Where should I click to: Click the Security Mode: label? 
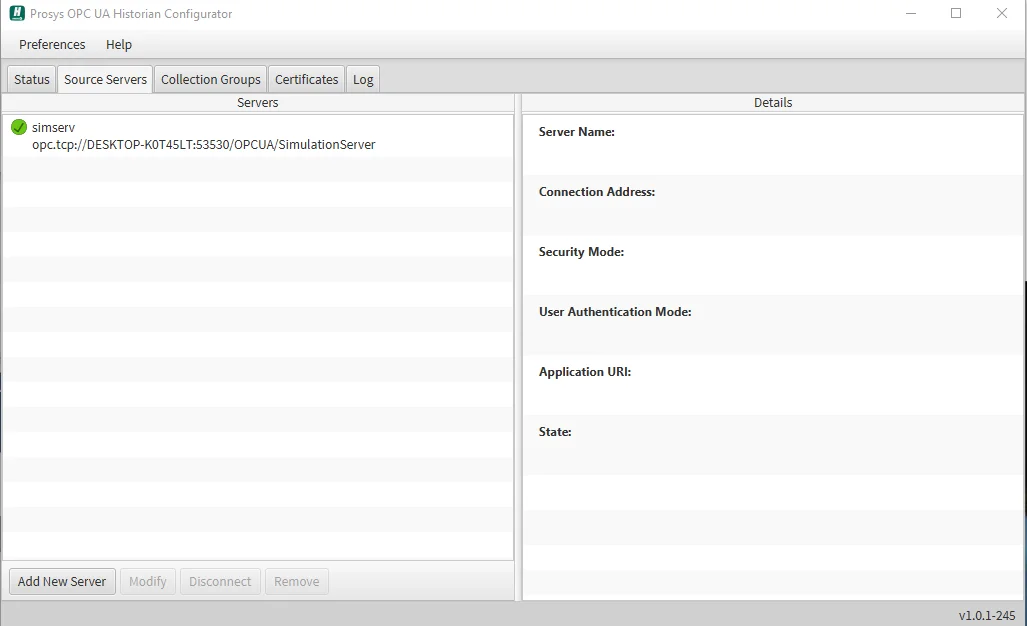581,252
